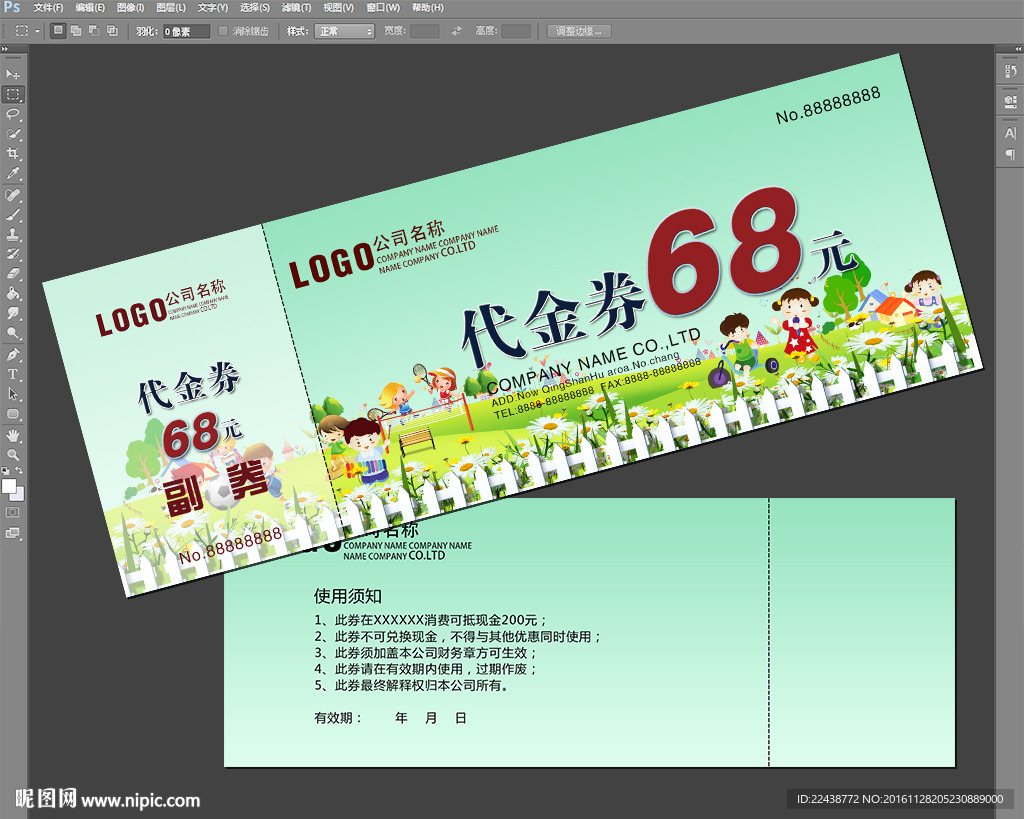Viewport: 1024px width, 819px height.
Task: Toggle the 消除锯齿 anti-alias checkbox
Action: point(223,31)
